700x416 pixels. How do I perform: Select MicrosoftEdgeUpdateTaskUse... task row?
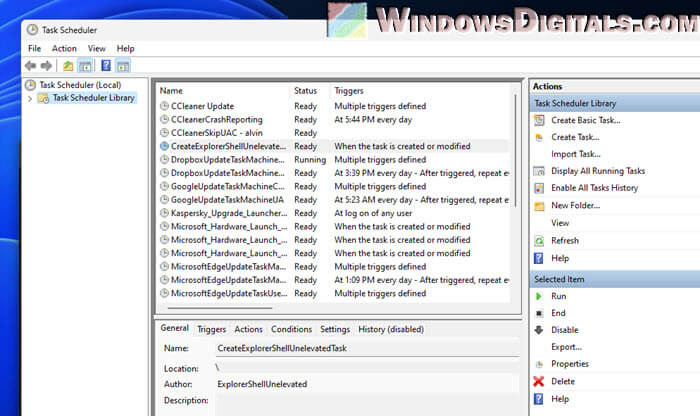(334, 293)
